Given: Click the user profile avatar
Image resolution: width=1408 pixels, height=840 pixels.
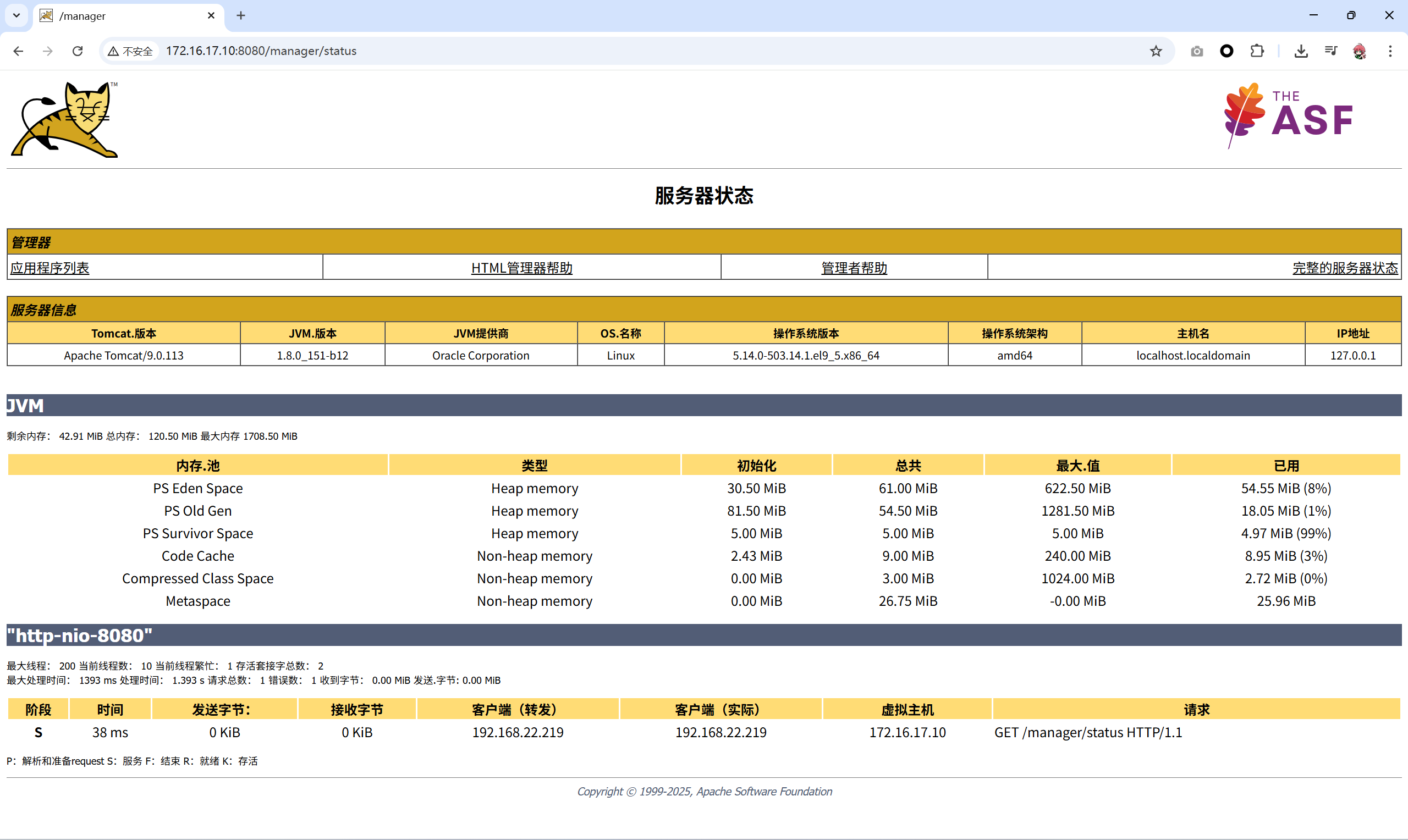Looking at the screenshot, I should [1359, 51].
